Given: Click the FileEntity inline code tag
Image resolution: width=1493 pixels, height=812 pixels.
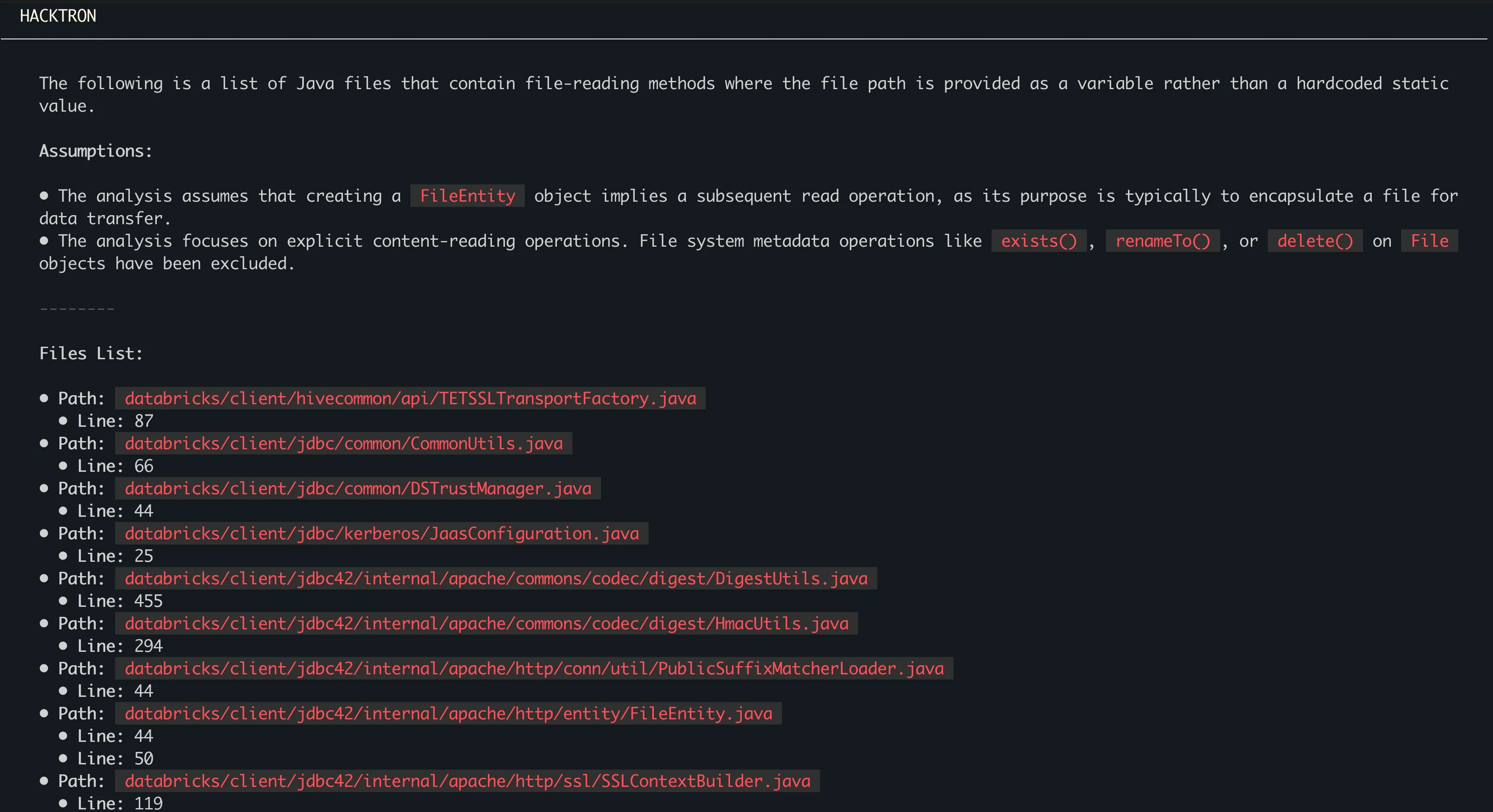Looking at the screenshot, I should coord(467,196).
